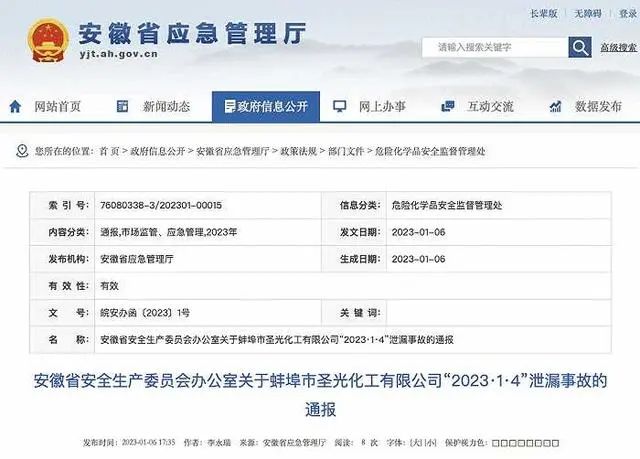Select the last eye-protection color box
The width and height of the screenshot is (640, 459).
pos(554,442)
